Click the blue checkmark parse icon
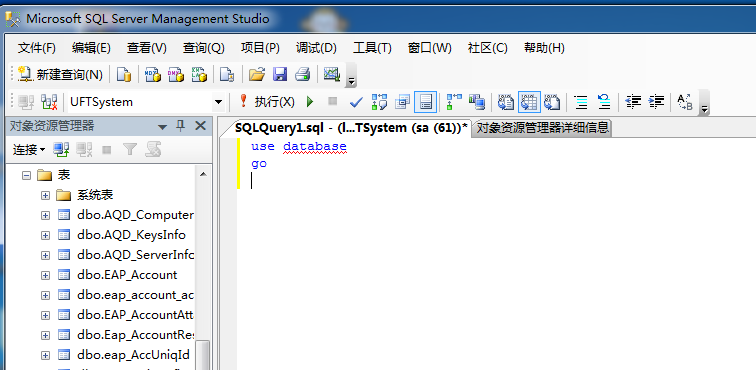 point(356,102)
